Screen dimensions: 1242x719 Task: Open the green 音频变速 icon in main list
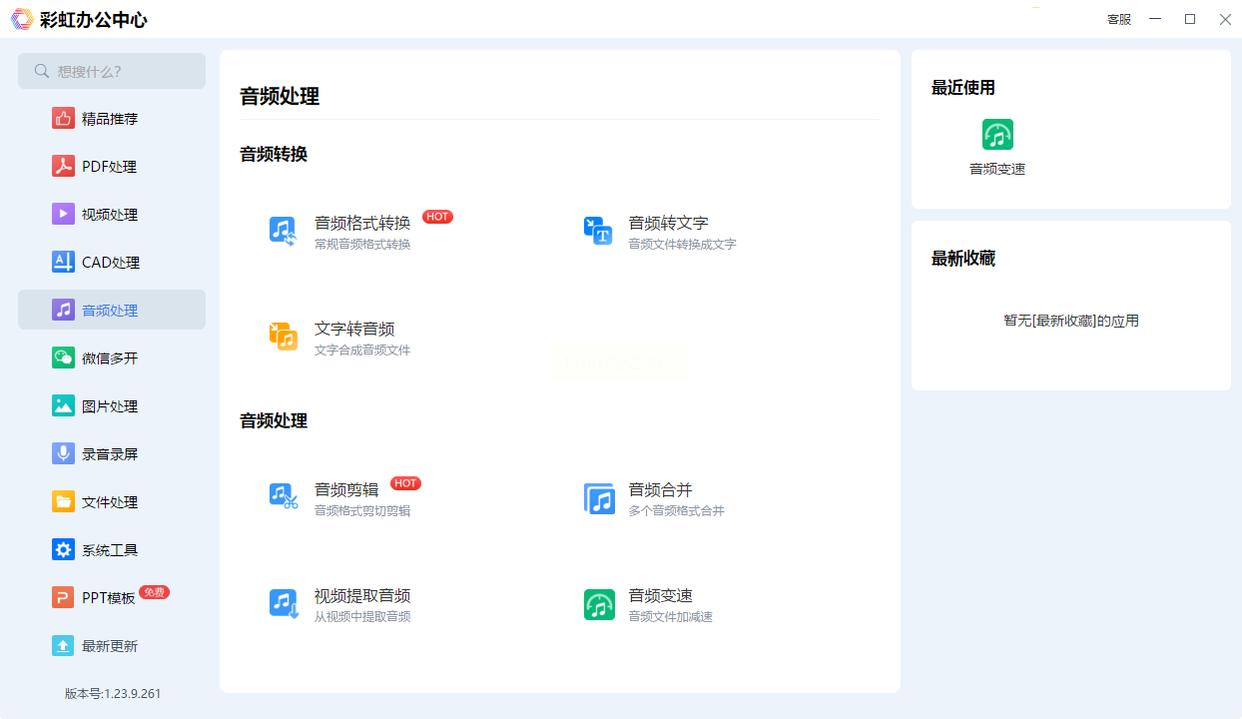(x=599, y=604)
